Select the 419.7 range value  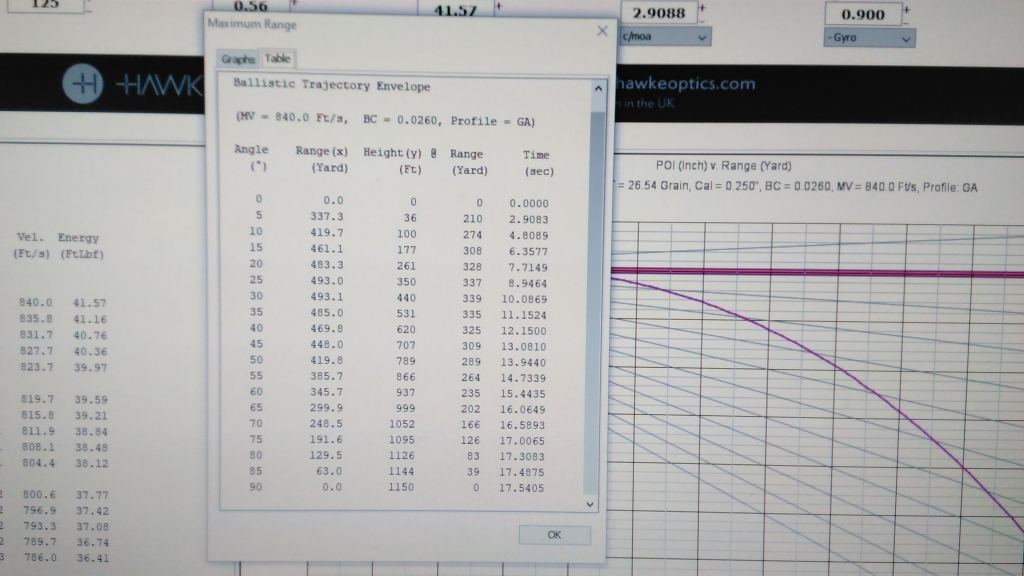pyautogui.click(x=327, y=232)
